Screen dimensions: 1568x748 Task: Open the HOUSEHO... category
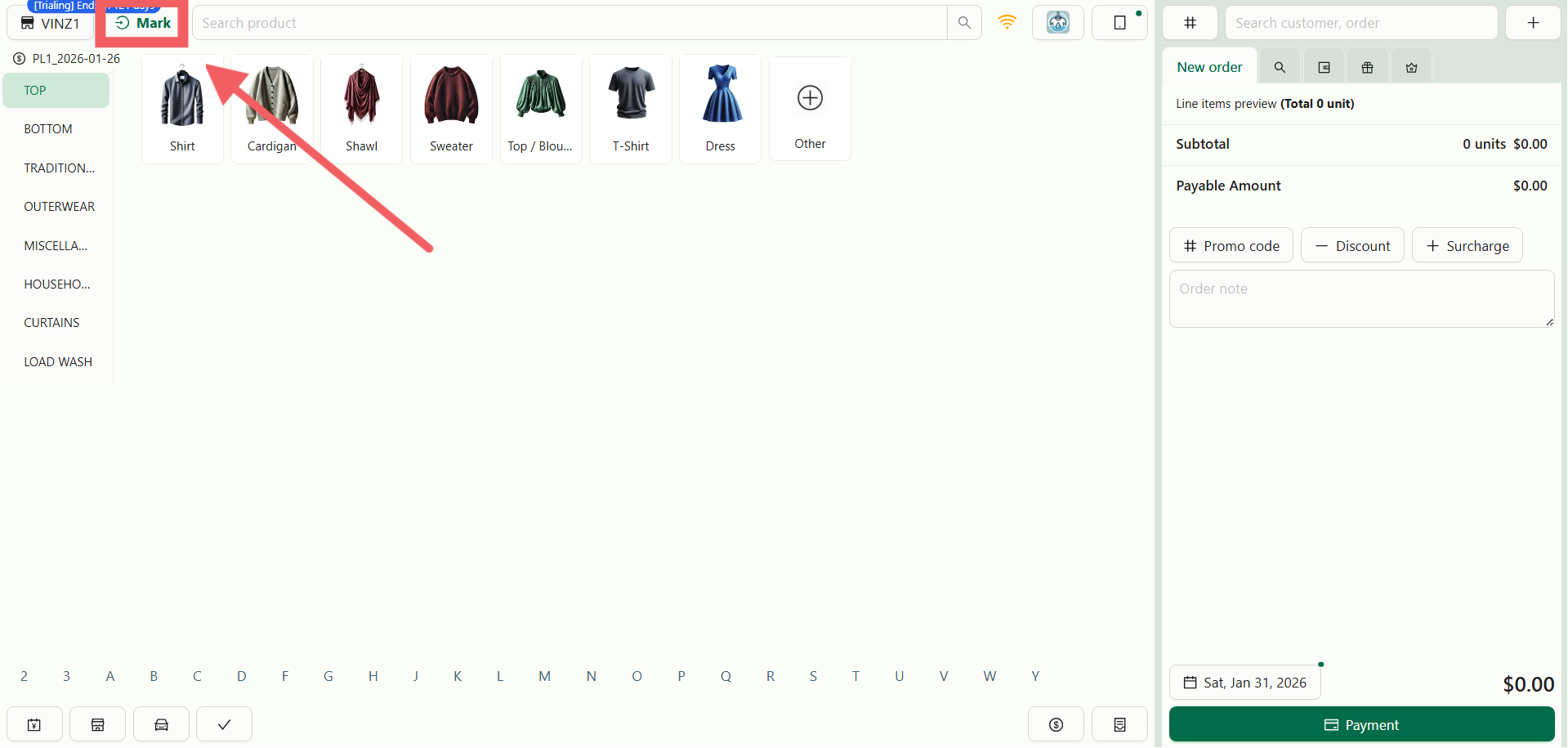(x=56, y=284)
